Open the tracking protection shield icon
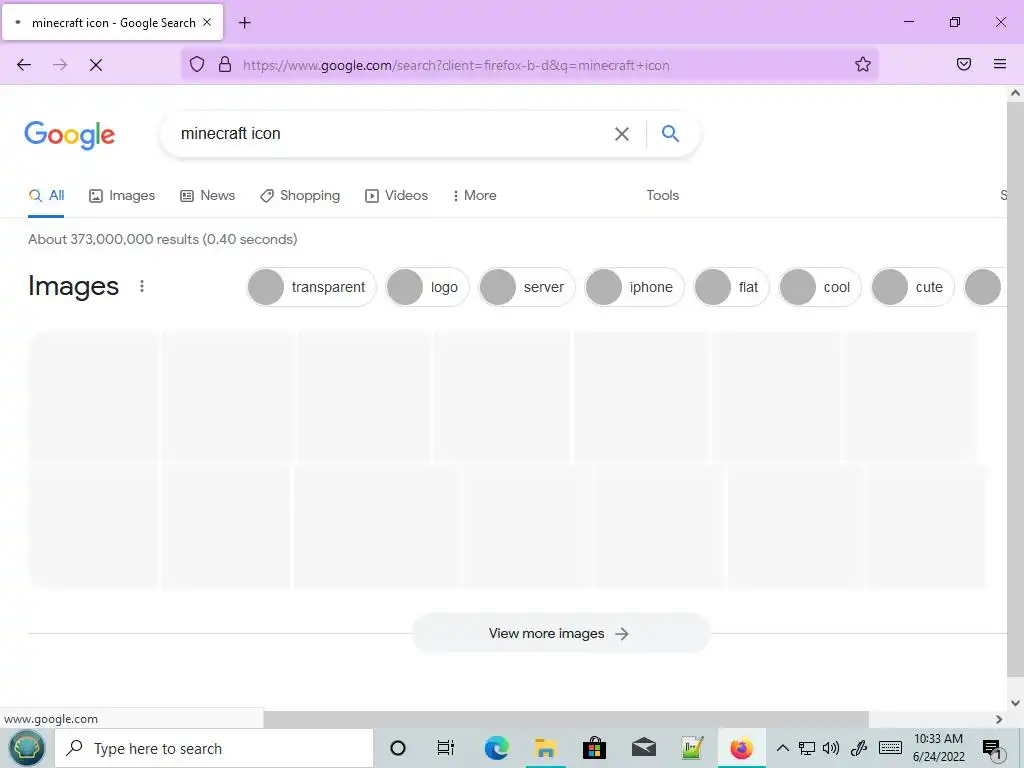Screen dimensions: 1024x768 pyautogui.click(x=197, y=65)
